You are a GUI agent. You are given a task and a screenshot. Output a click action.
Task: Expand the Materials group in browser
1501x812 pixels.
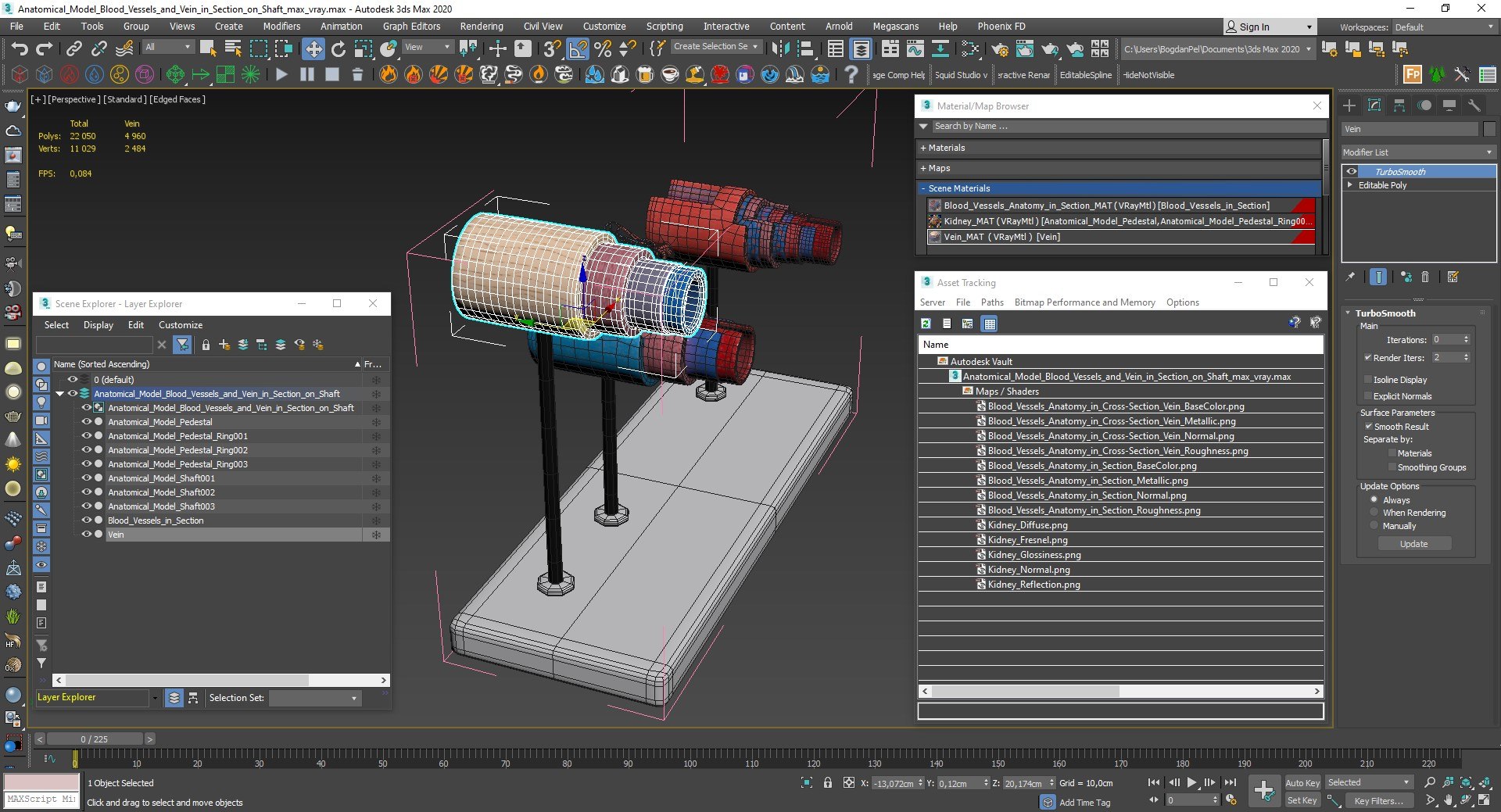[942, 148]
